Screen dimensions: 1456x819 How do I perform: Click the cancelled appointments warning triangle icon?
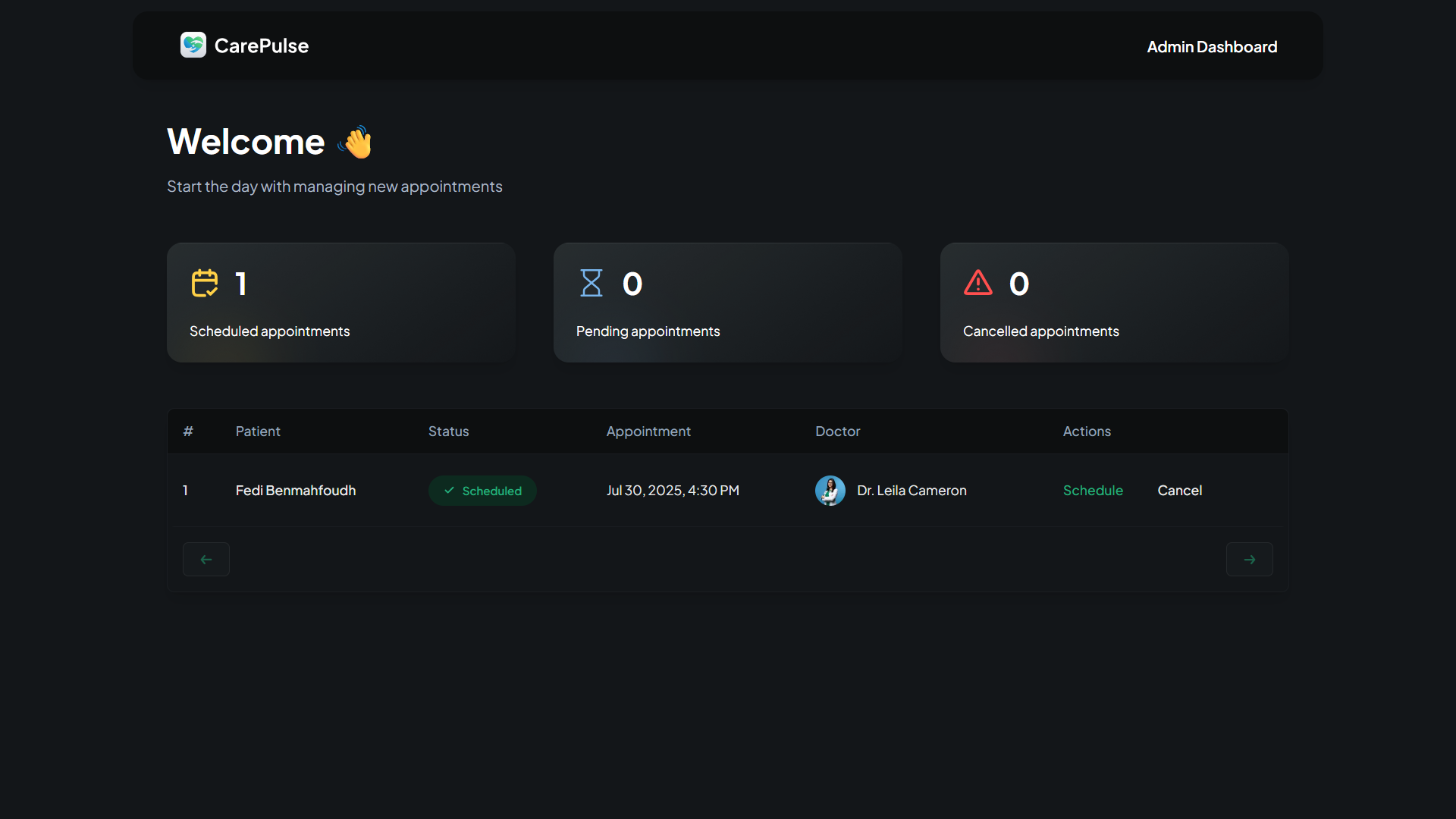pyautogui.click(x=978, y=284)
